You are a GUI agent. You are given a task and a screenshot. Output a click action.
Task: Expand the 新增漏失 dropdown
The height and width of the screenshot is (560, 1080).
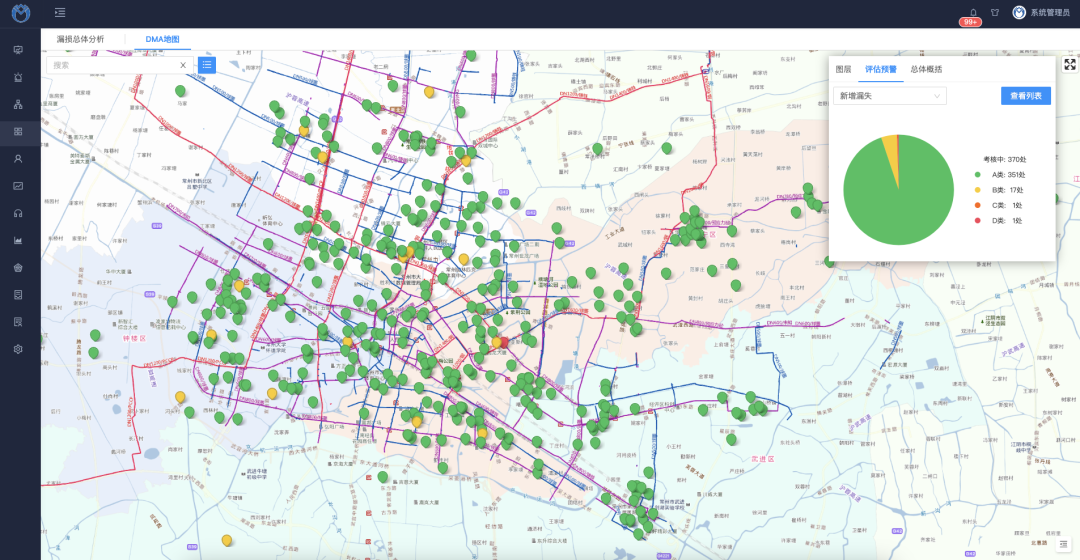click(890, 96)
